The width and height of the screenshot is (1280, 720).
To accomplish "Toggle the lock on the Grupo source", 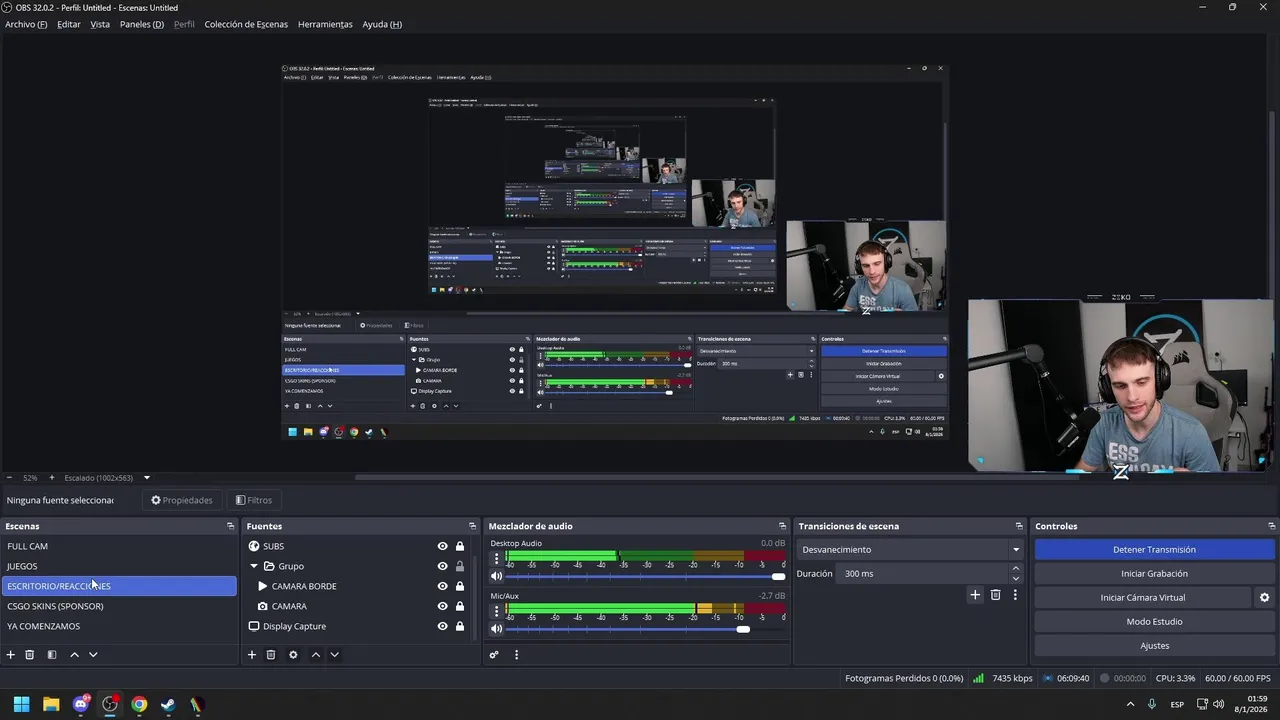I will 460,566.
